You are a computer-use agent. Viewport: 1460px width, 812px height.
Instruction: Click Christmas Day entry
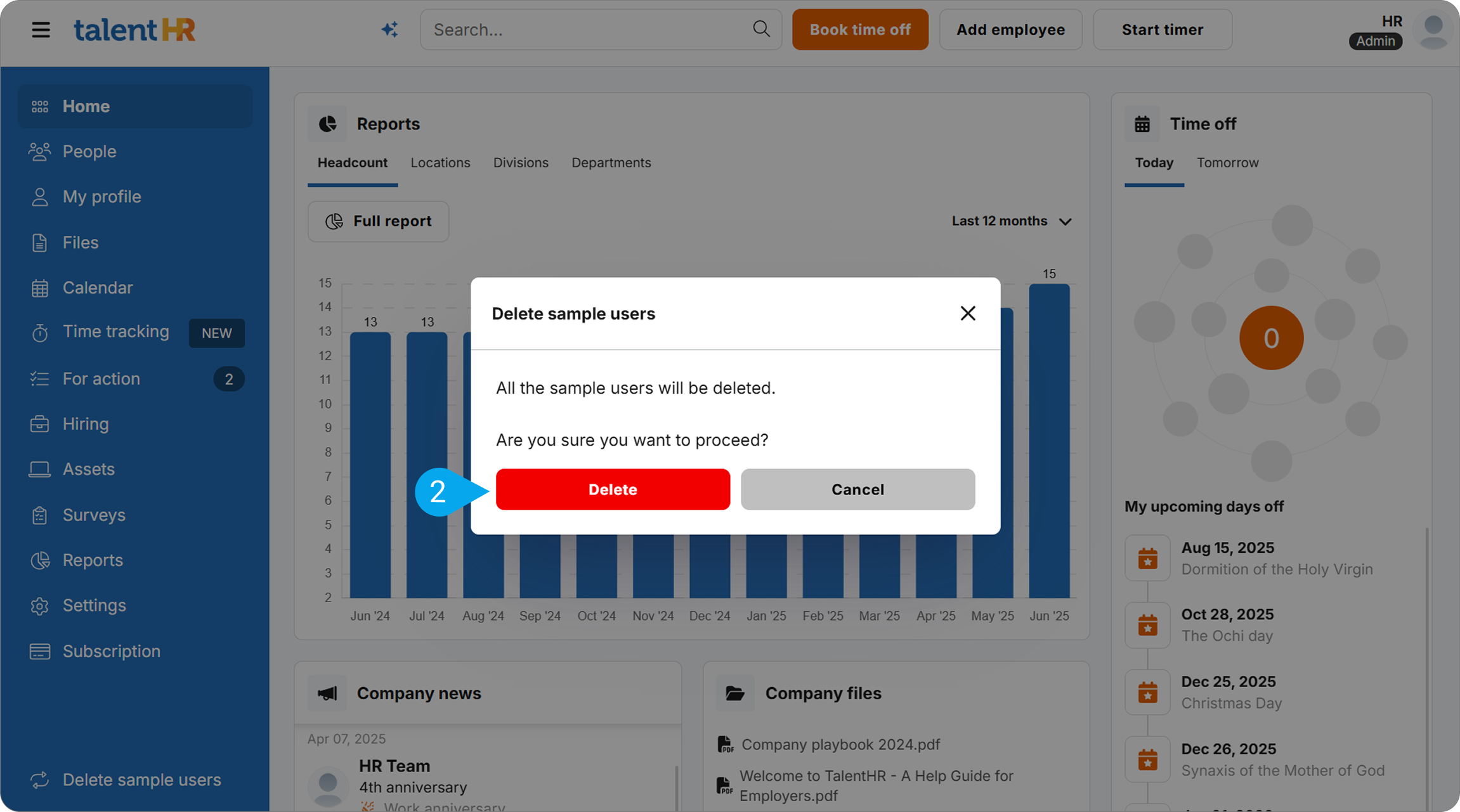[1231, 704]
